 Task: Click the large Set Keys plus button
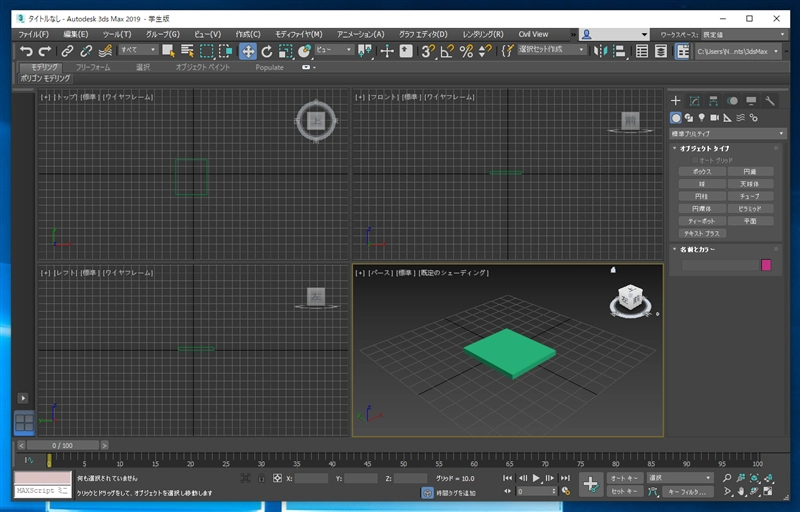click(591, 484)
